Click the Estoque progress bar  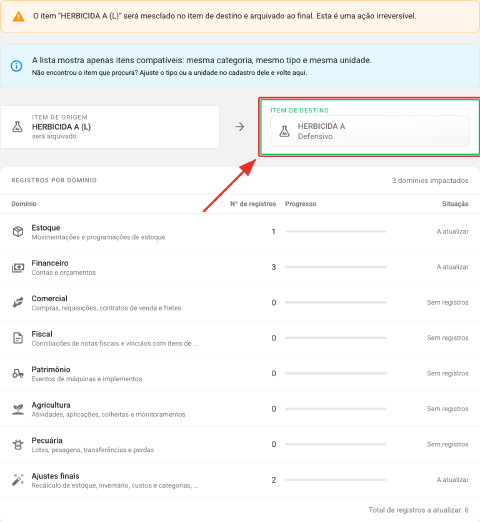click(x=336, y=231)
